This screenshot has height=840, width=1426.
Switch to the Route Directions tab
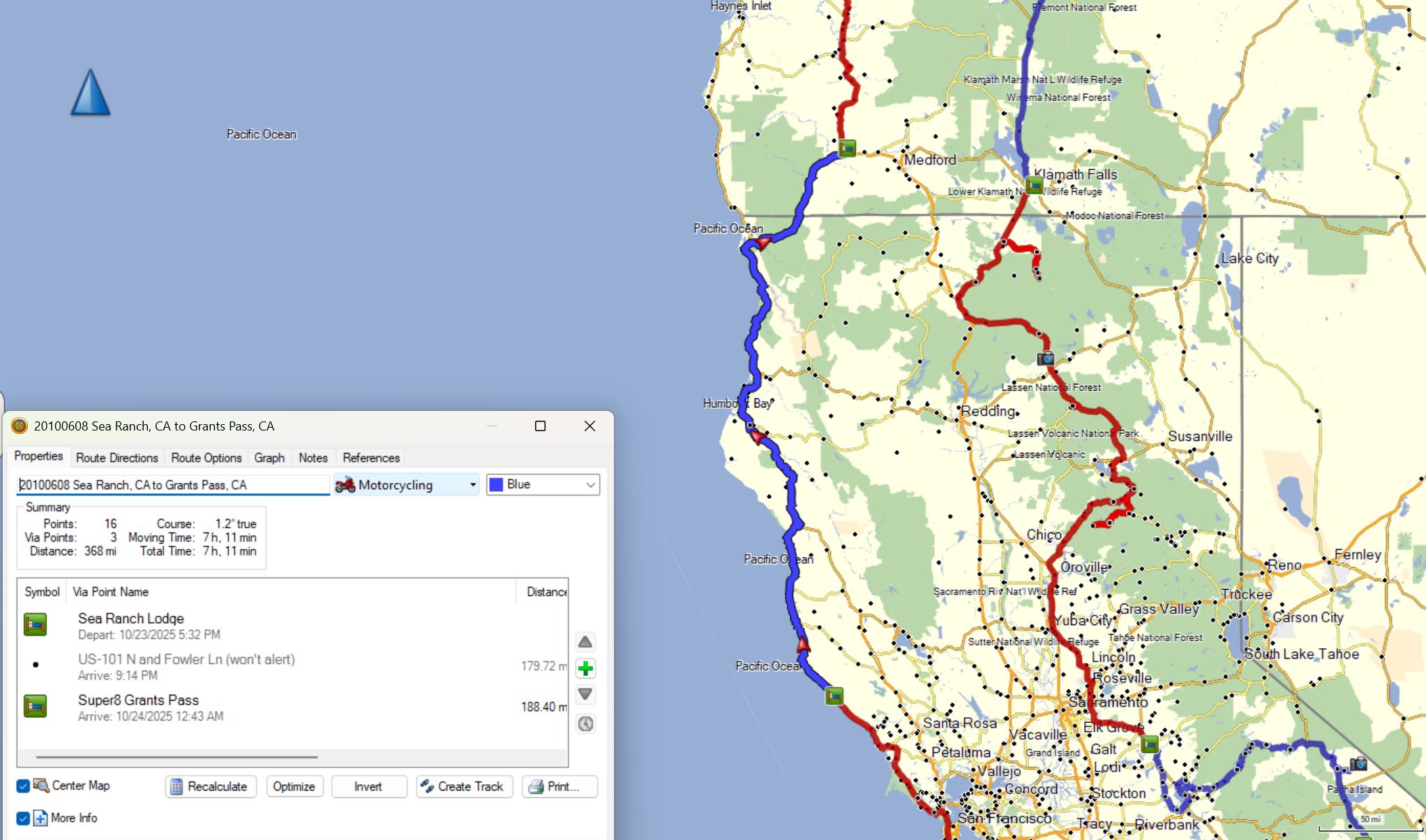pos(117,458)
